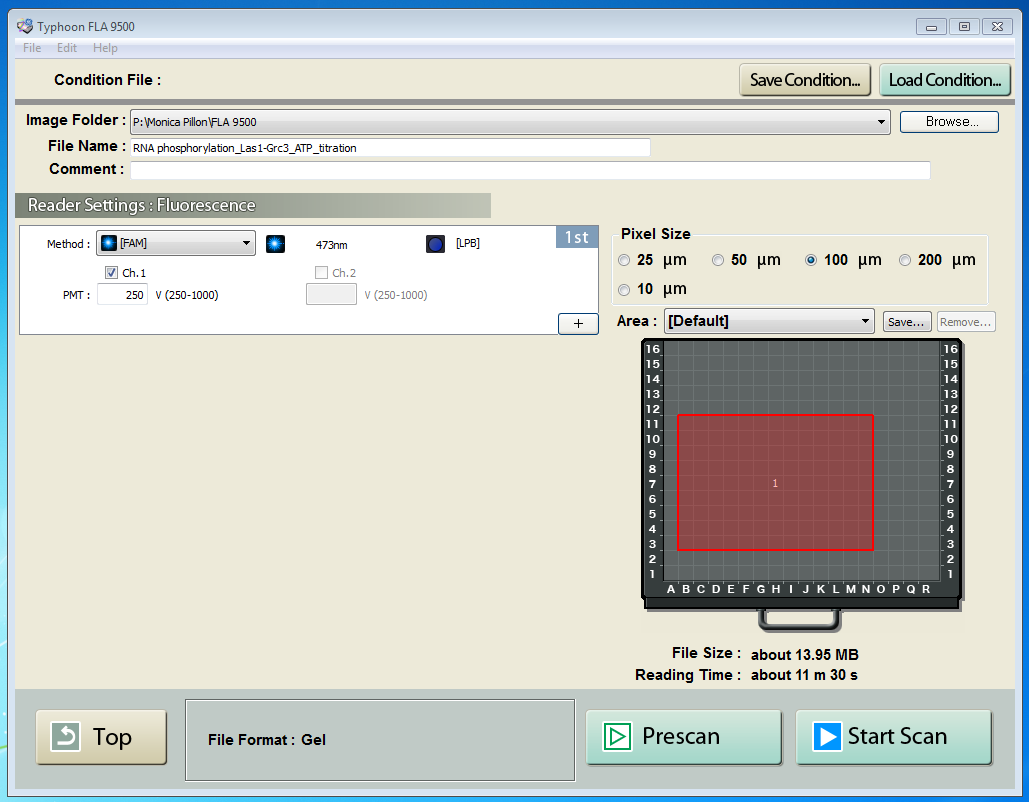The width and height of the screenshot is (1029, 802).
Task: Select 25 µm pixel size
Action: tap(624, 261)
